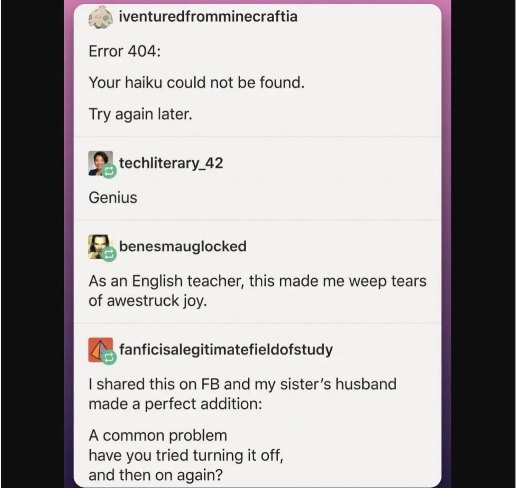Visit the iventuredfromminecraftia blog link

tap(208, 17)
